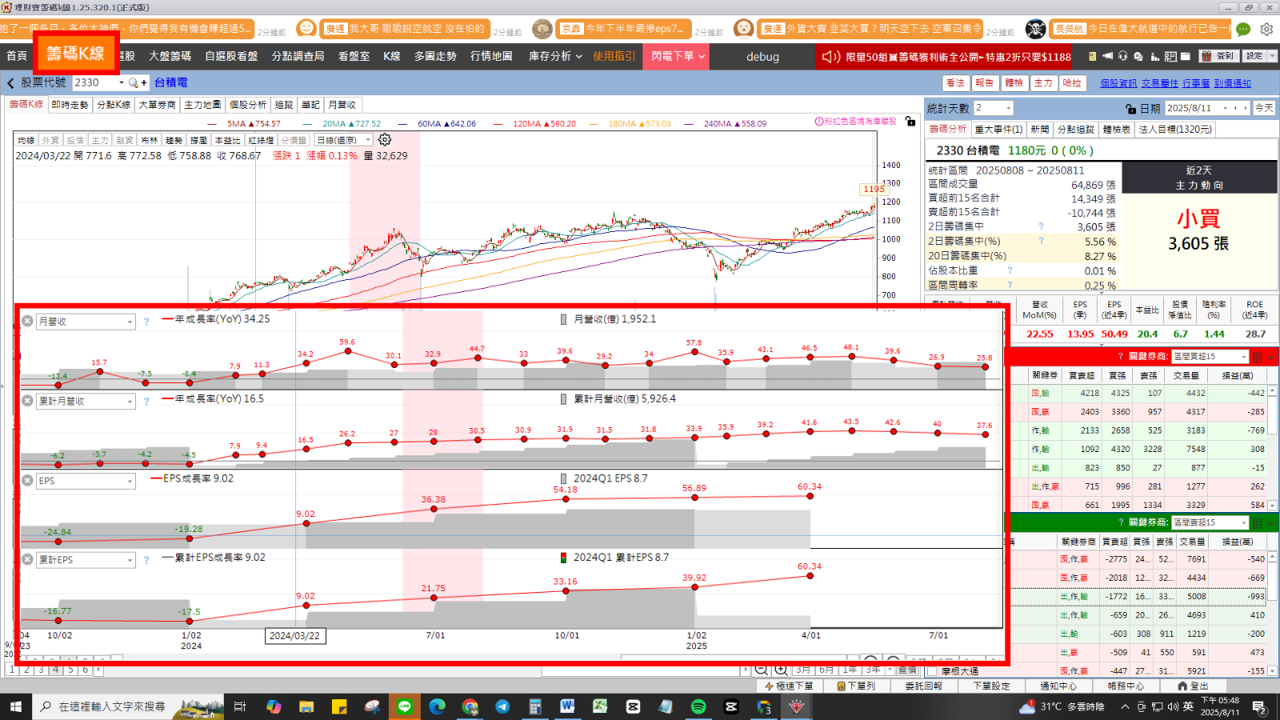Open the 個股資訊 link

point(1118,83)
